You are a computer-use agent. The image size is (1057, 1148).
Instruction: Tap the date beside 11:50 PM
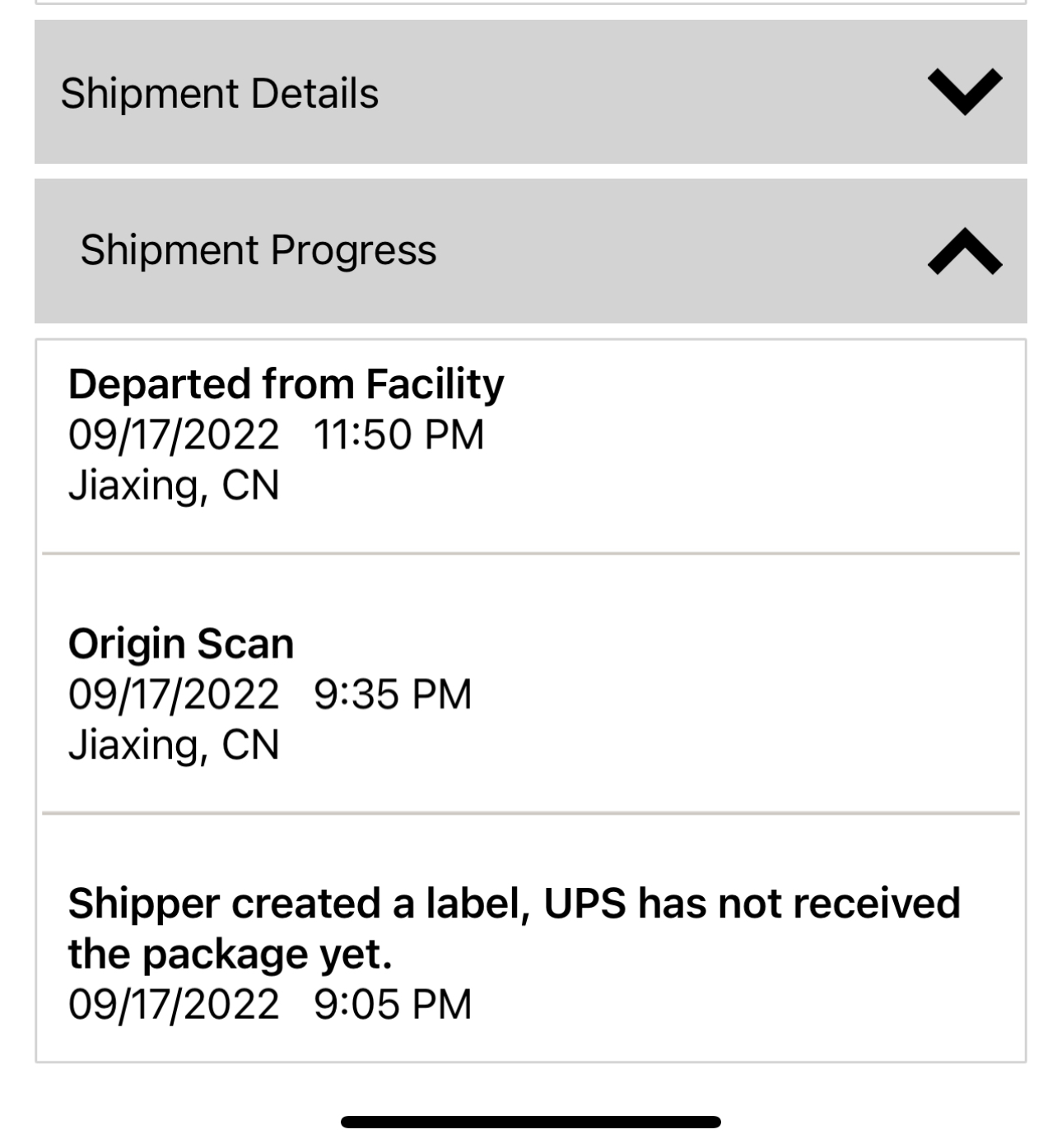click(174, 435)
